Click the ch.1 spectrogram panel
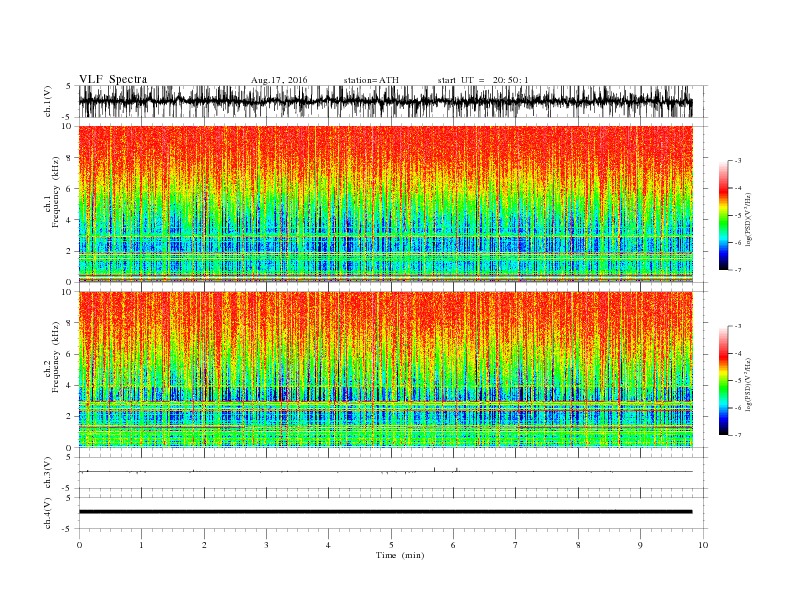The height and width of the screenshot is (612, 792). coord(385,204)
